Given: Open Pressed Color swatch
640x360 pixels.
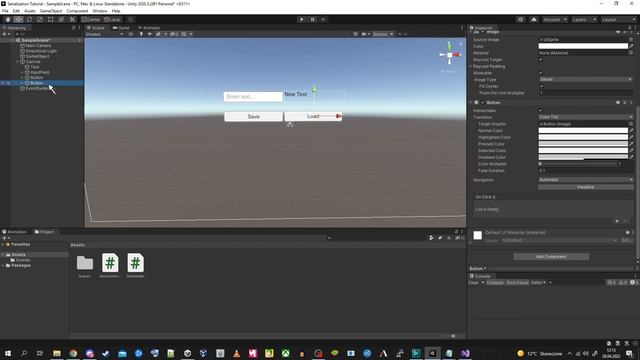Looking at the screenshot, I should (x=583, y=144).
